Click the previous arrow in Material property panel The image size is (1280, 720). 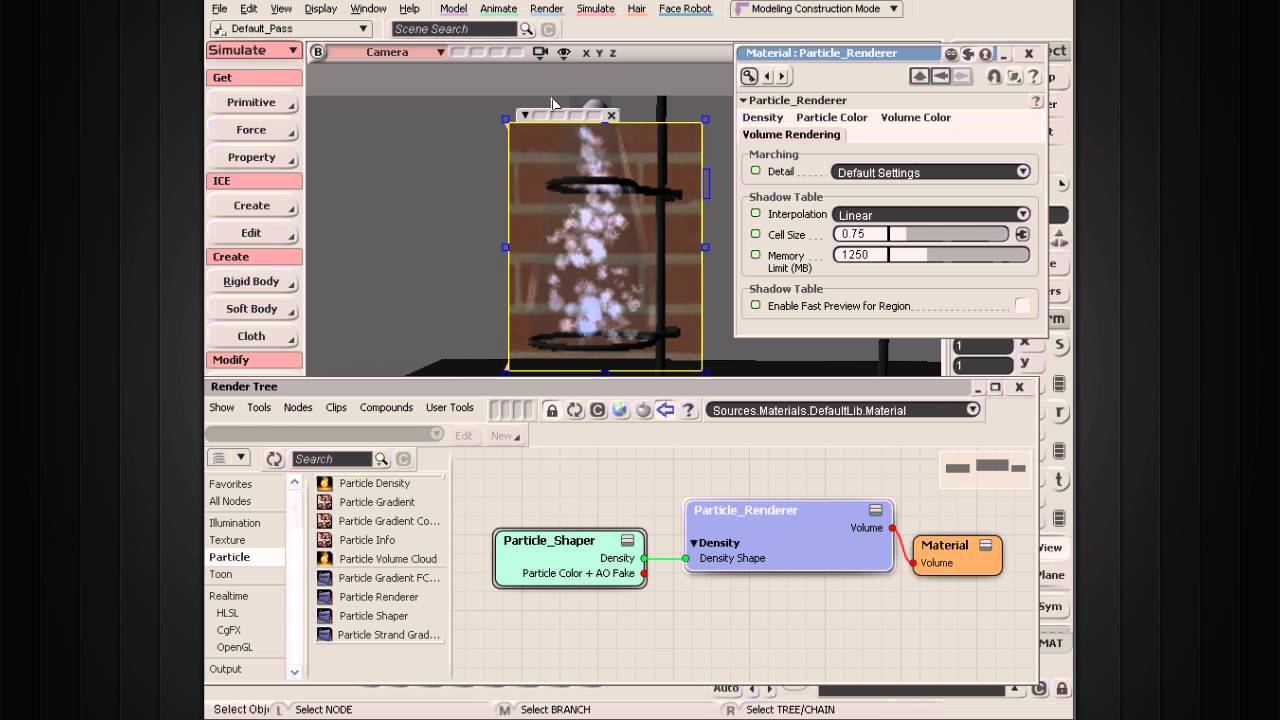(768, 76)
